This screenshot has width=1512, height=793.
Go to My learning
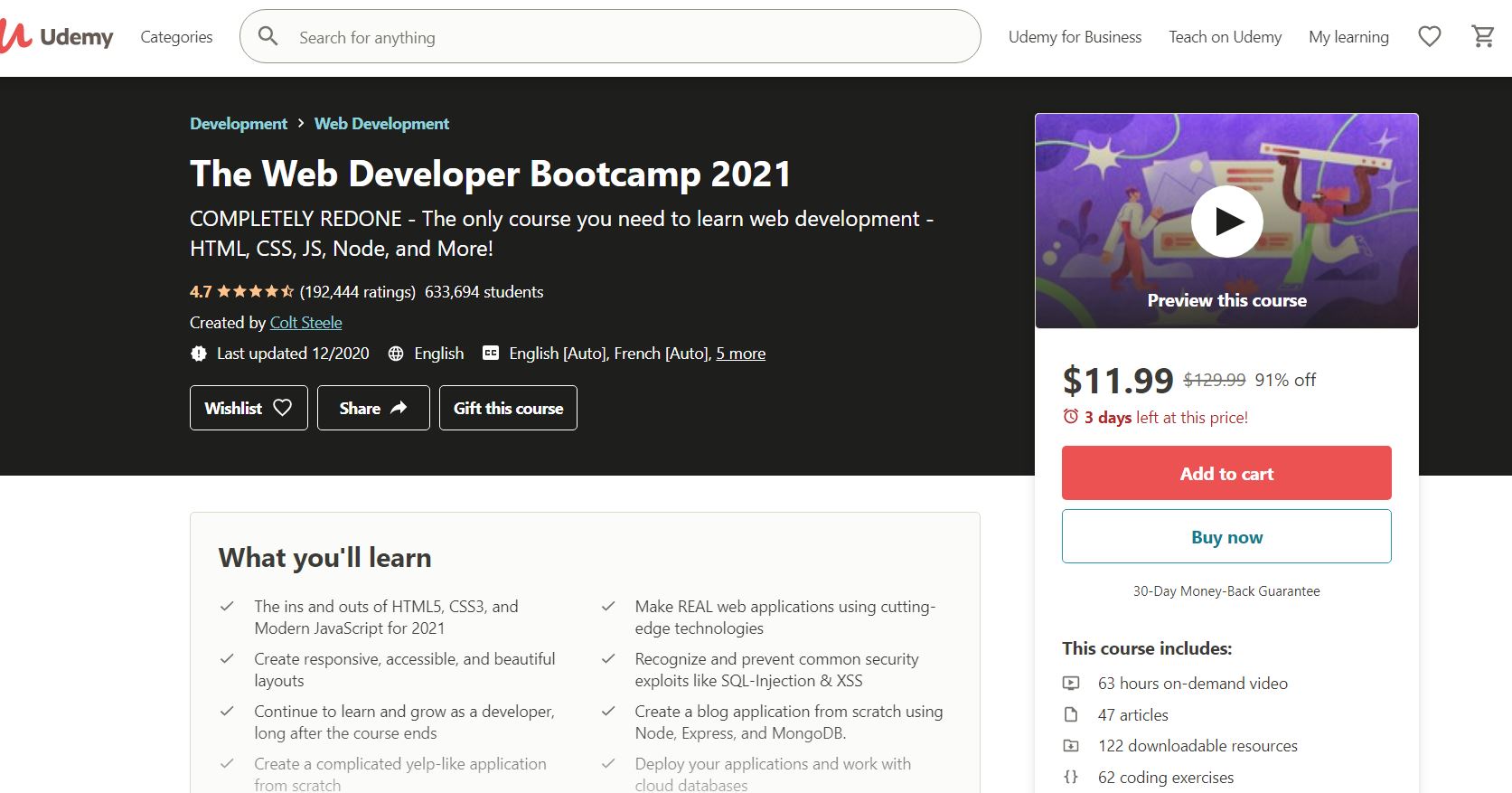tap(1348, 37)
